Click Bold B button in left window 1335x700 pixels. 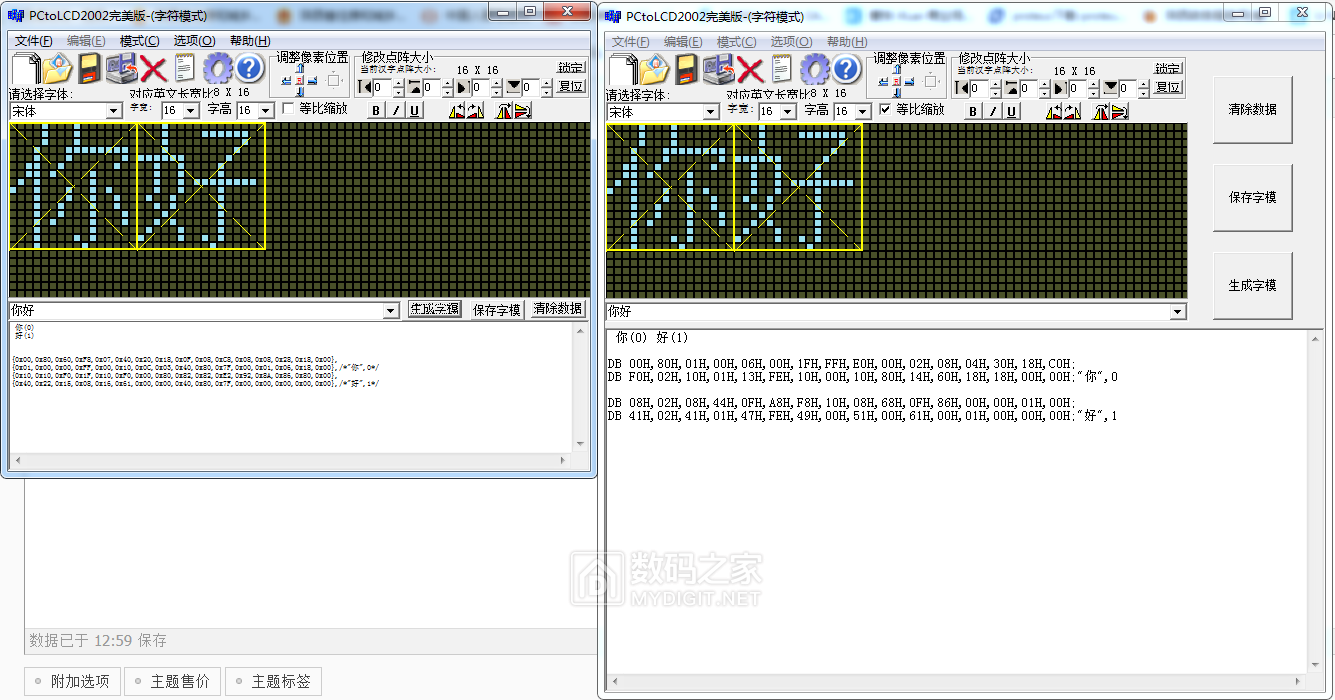[377, 110]
